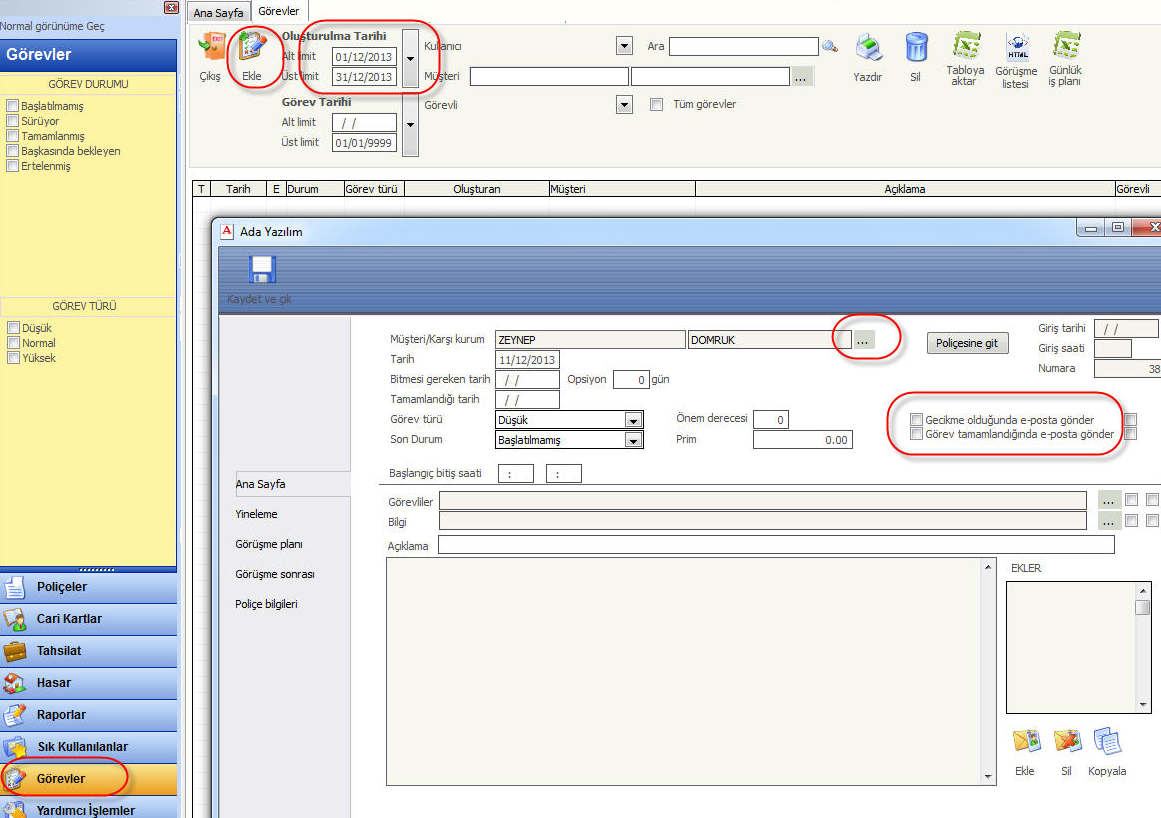Switch to the Ana Sayfa tab

pyautogui.click(x=218, y=12)
